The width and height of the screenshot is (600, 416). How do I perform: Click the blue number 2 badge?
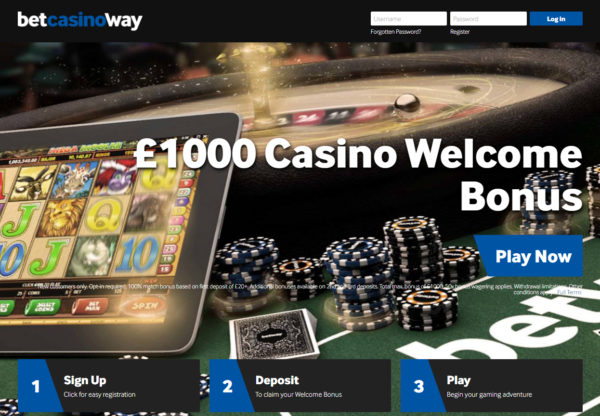point(228,386)
